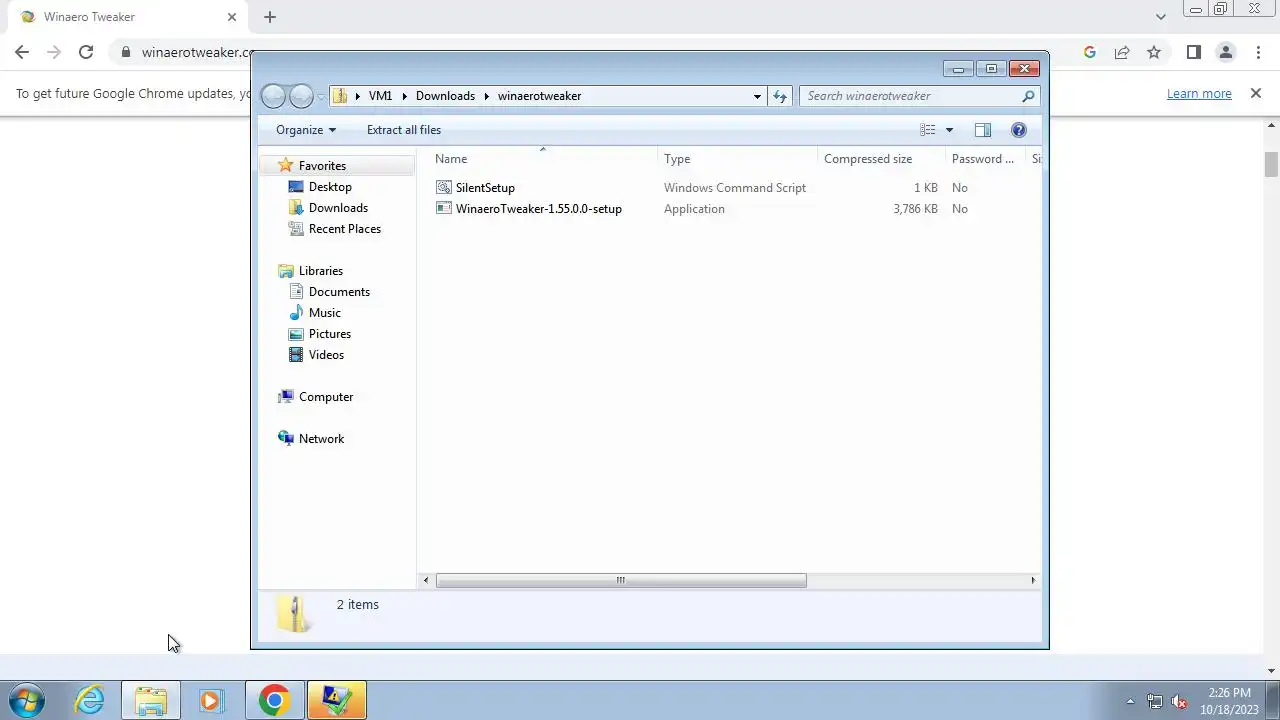Image resolution: width=1280 pixels, height=720 pixels.
Task: Click VM1 breadcrumb in address bar
Action: click(380, 96)
